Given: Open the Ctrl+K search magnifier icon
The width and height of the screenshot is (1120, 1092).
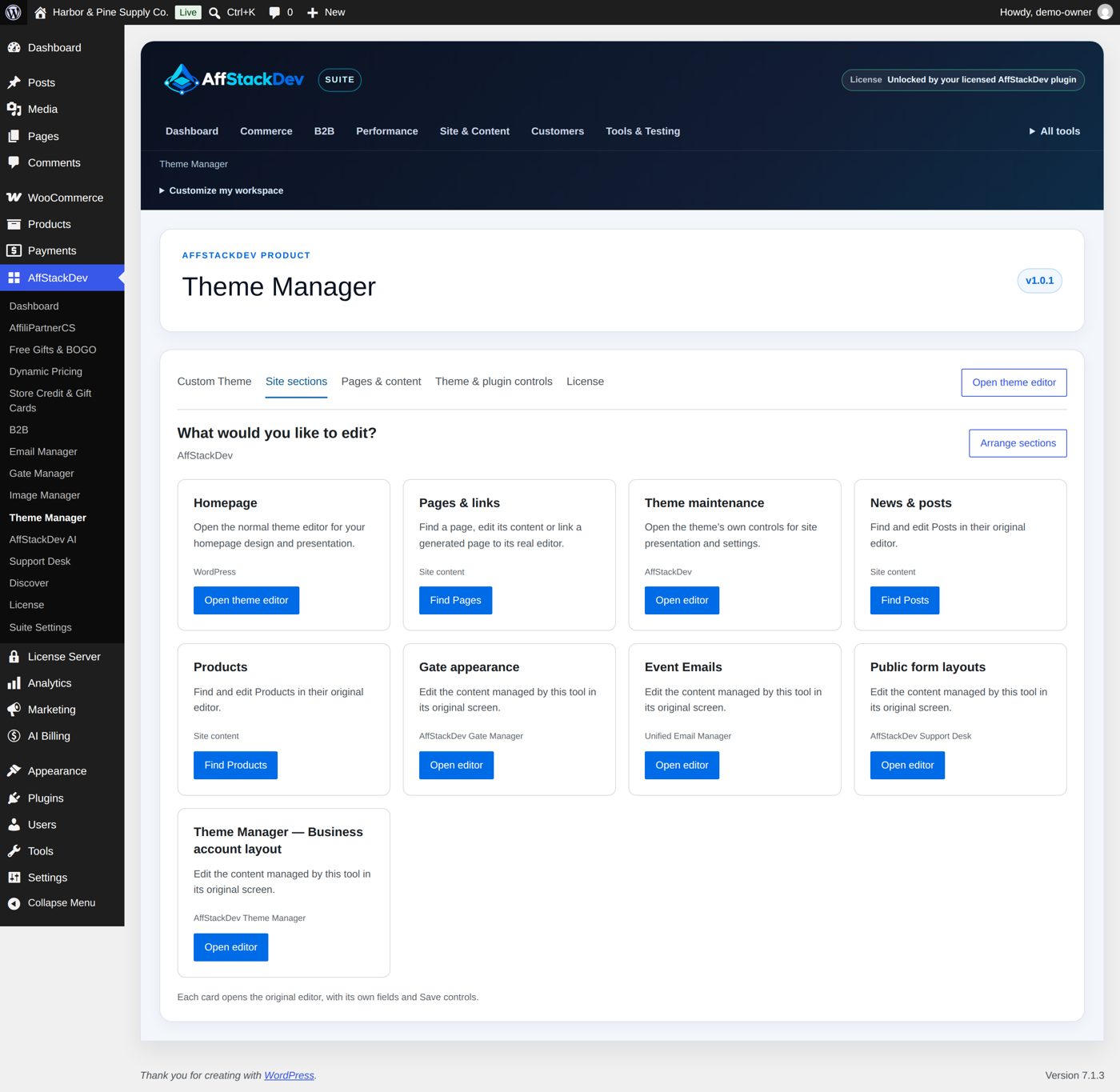Looking at the screenshot, I should tap(214, 13).
